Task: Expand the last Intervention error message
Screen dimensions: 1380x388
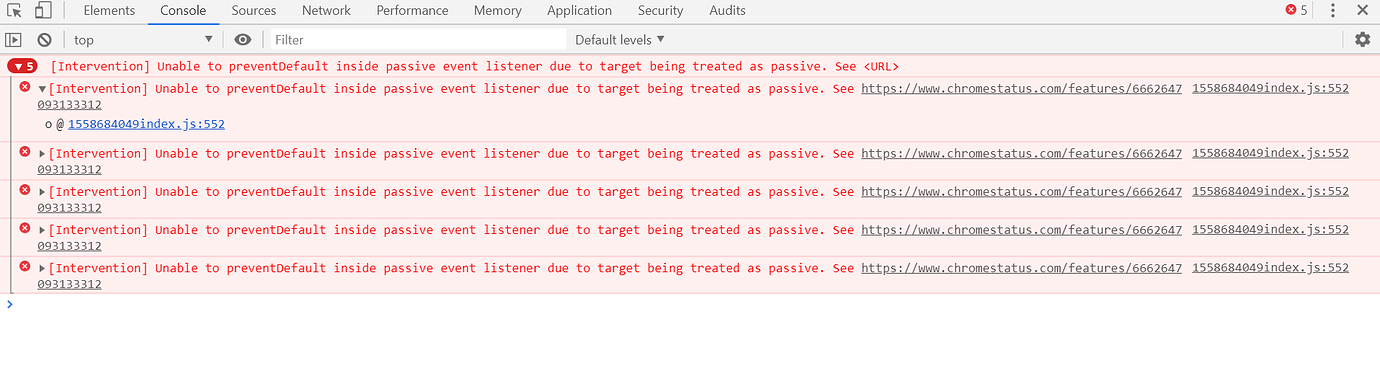Action: [42, 268]
